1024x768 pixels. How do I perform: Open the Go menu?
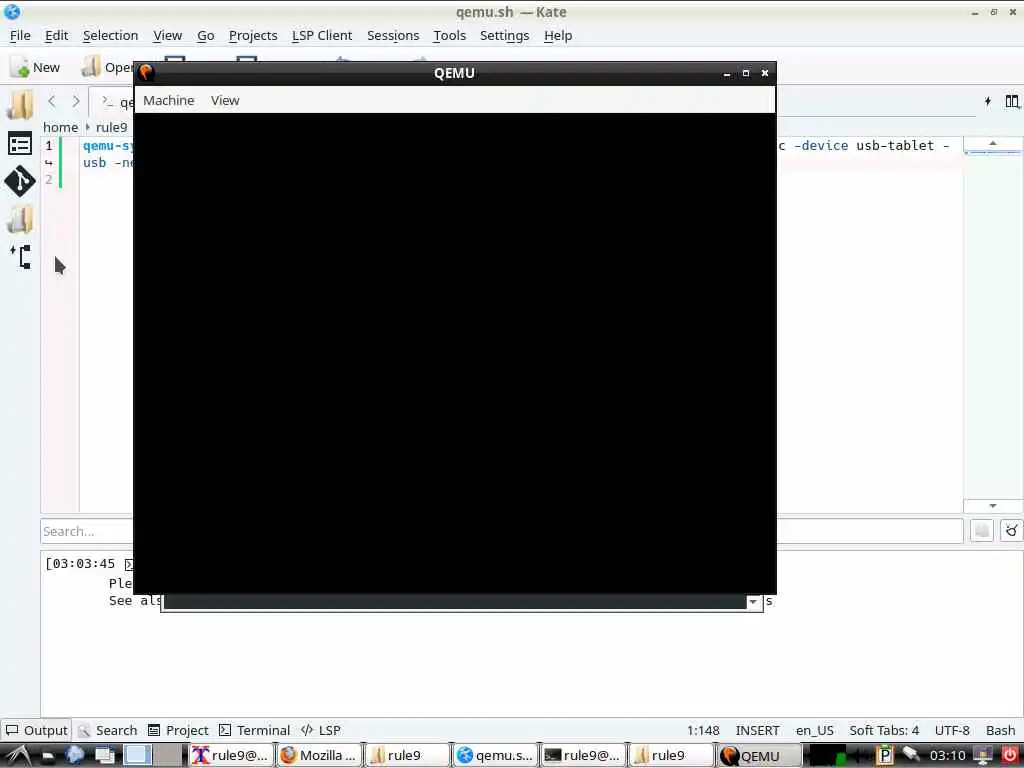[x=206, y=35]
